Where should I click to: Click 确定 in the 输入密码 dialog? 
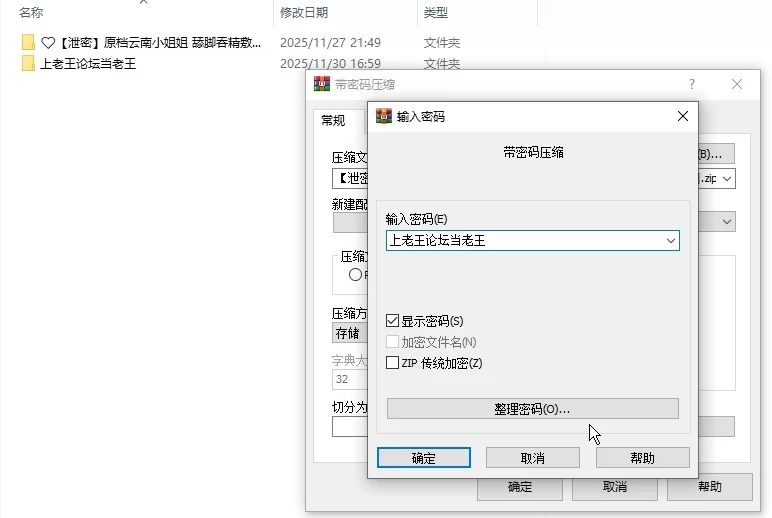click(x=424, y=458)
